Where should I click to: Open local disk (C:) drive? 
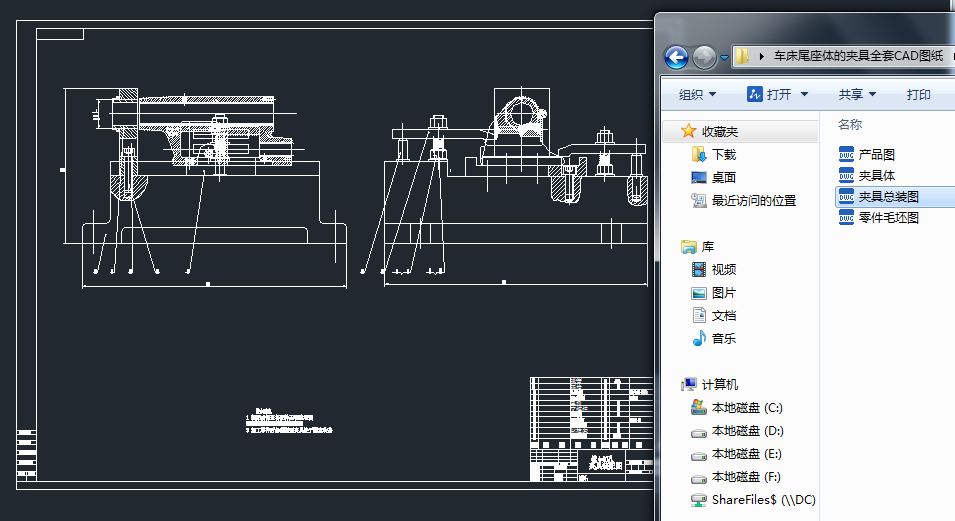[746, 407]
